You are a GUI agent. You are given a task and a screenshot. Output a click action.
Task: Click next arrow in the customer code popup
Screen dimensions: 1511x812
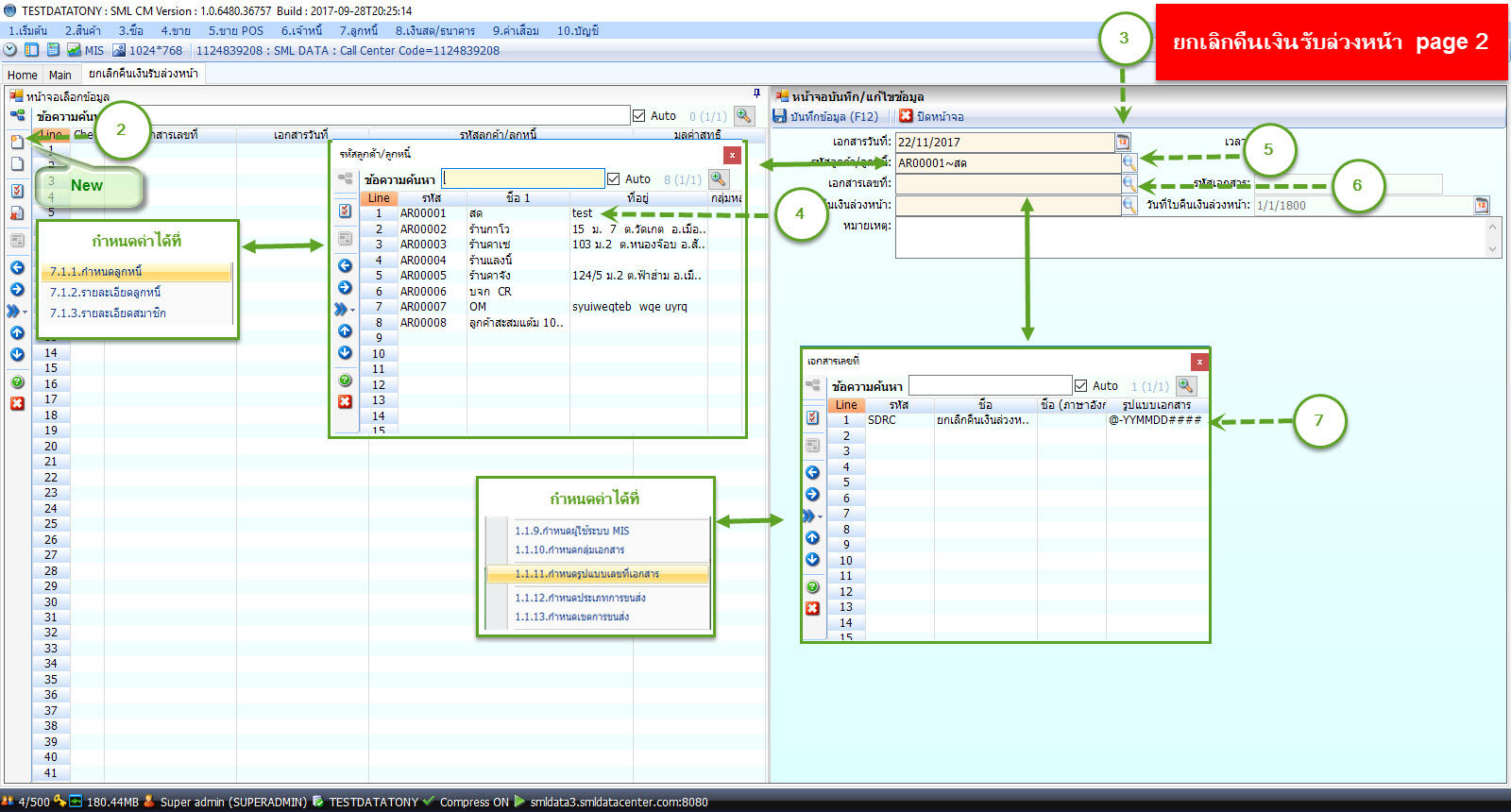(345, 287)
